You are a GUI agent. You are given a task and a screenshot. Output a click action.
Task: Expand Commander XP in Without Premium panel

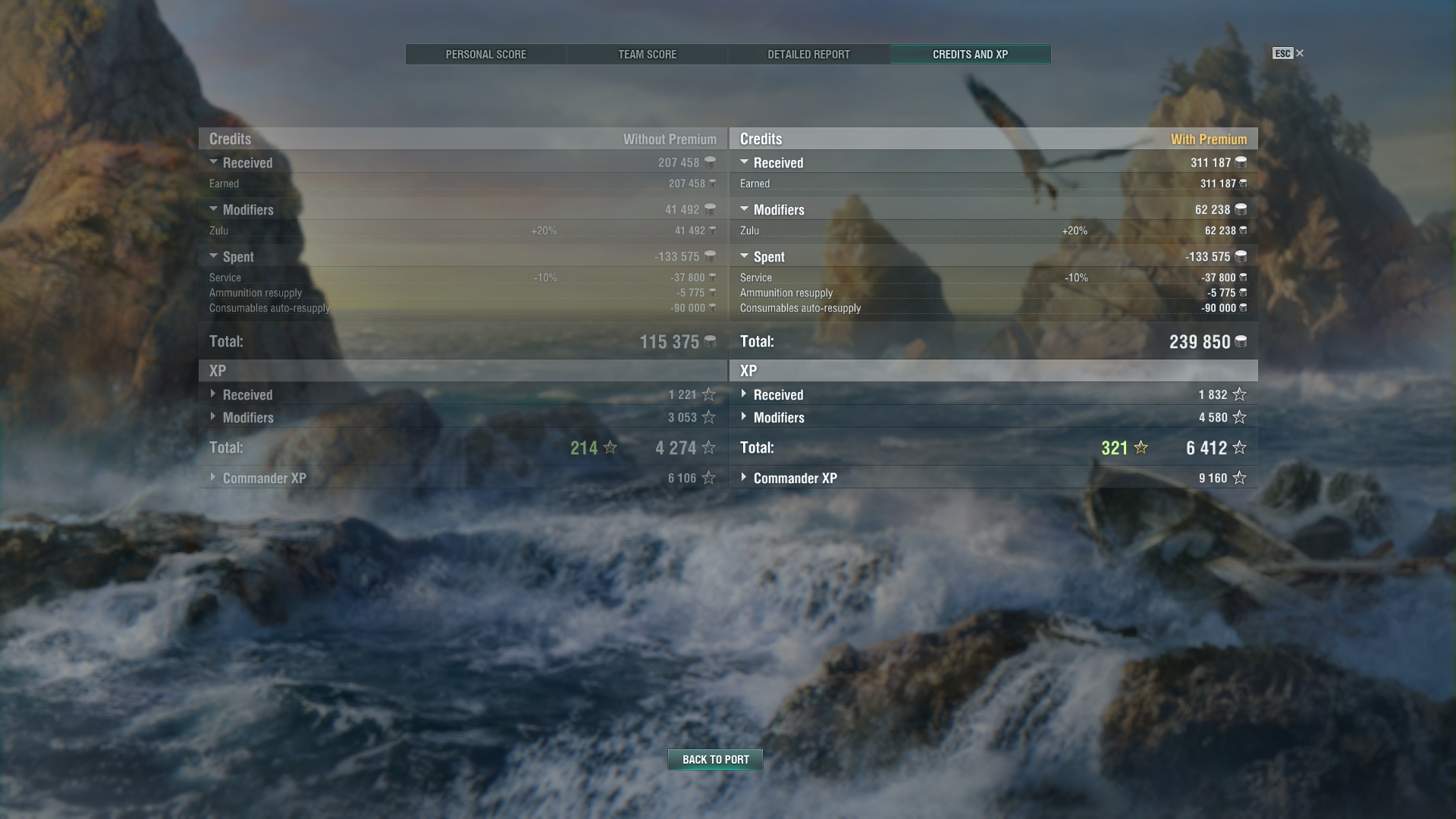(213, 478)
